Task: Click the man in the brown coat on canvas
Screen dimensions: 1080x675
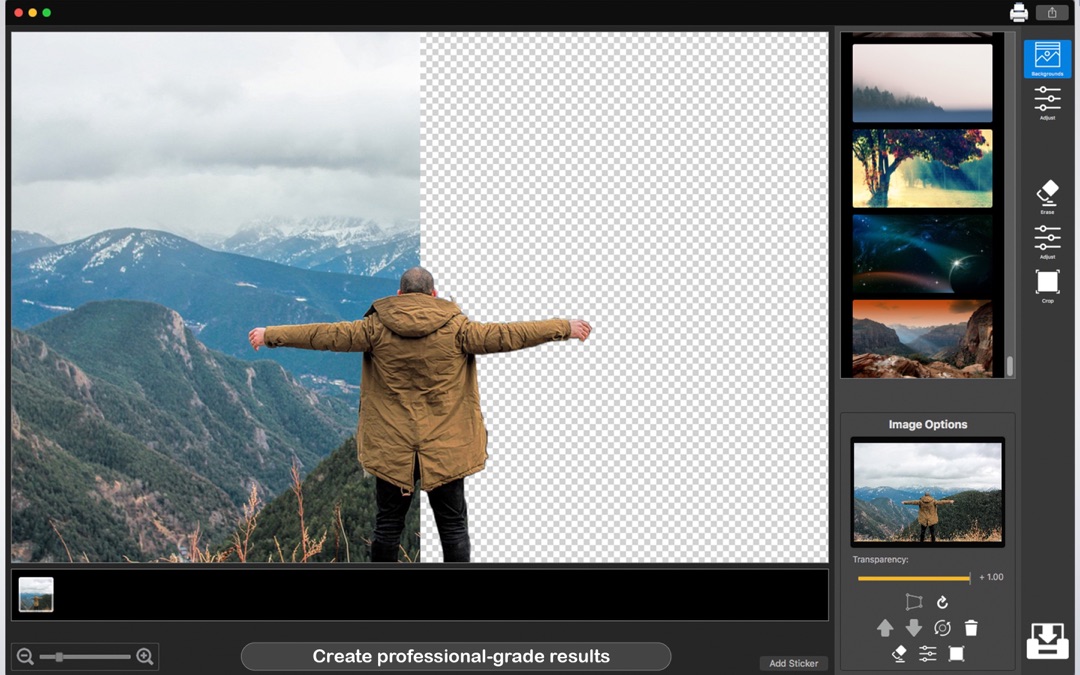Action: click(420, 413)
